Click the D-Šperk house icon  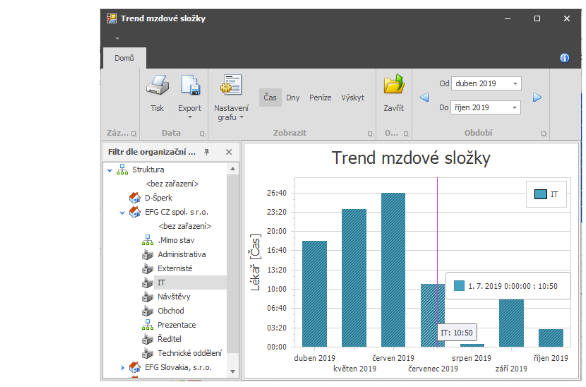click(135, 198)
